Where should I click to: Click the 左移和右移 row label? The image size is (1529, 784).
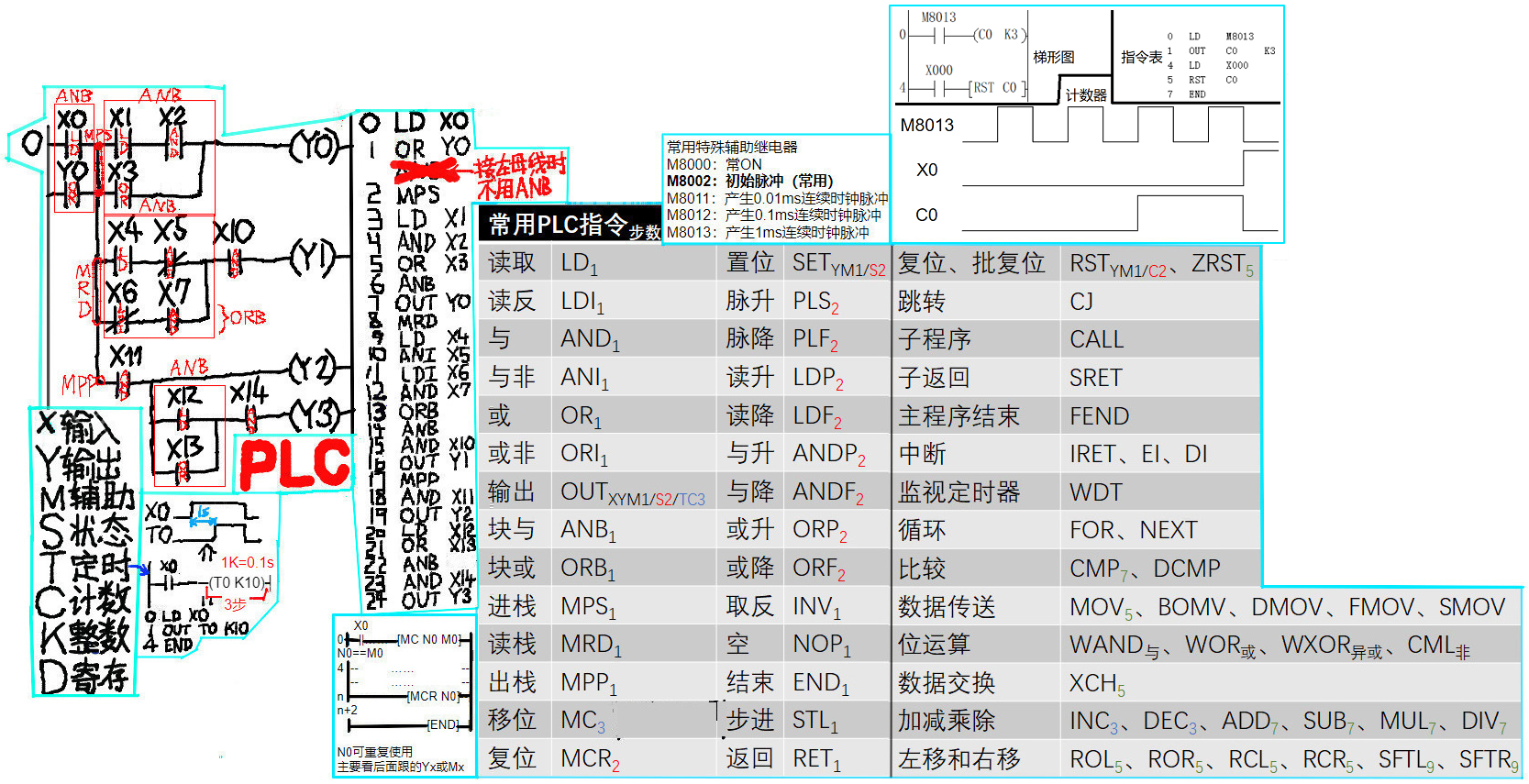(x=976, y=759)
